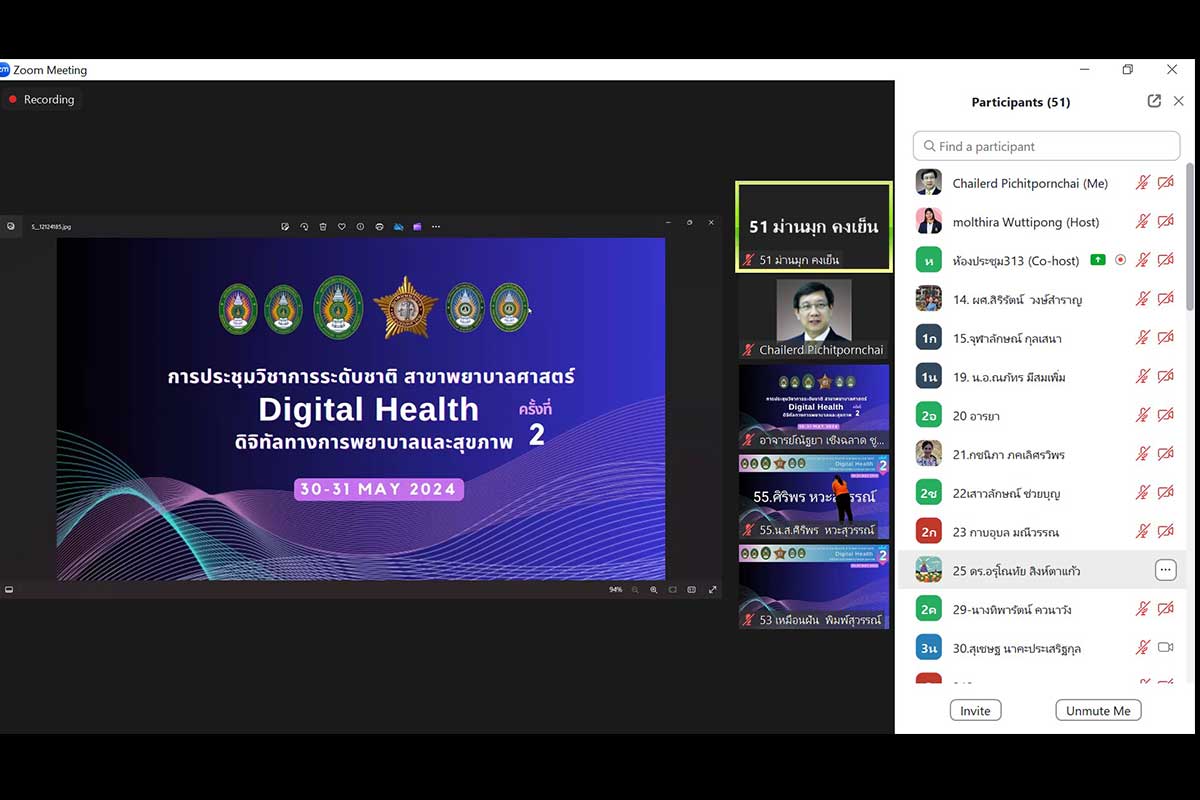Close the Participants panel

tap(1178, 101)
